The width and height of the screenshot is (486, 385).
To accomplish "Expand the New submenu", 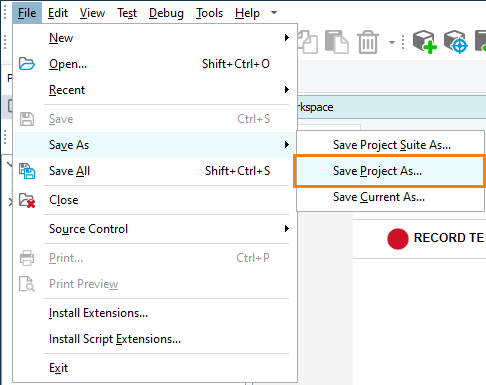I will coord(155,38).
